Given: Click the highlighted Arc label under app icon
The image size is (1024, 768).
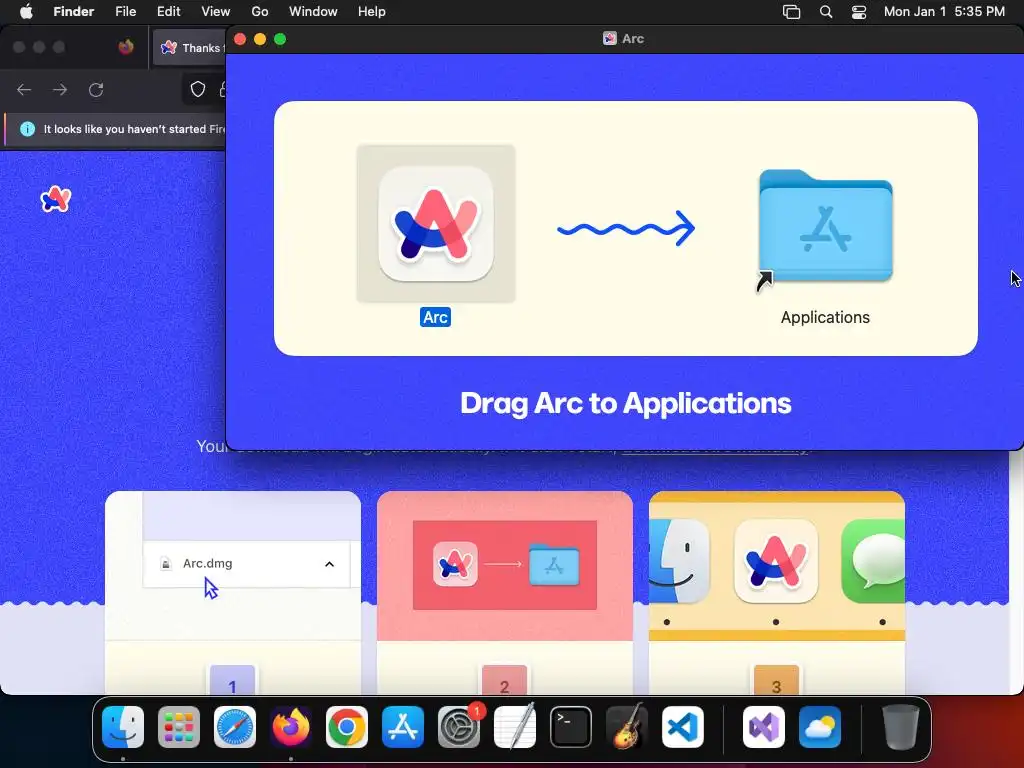Looking at the screenshot, I should tap(435, 317).
